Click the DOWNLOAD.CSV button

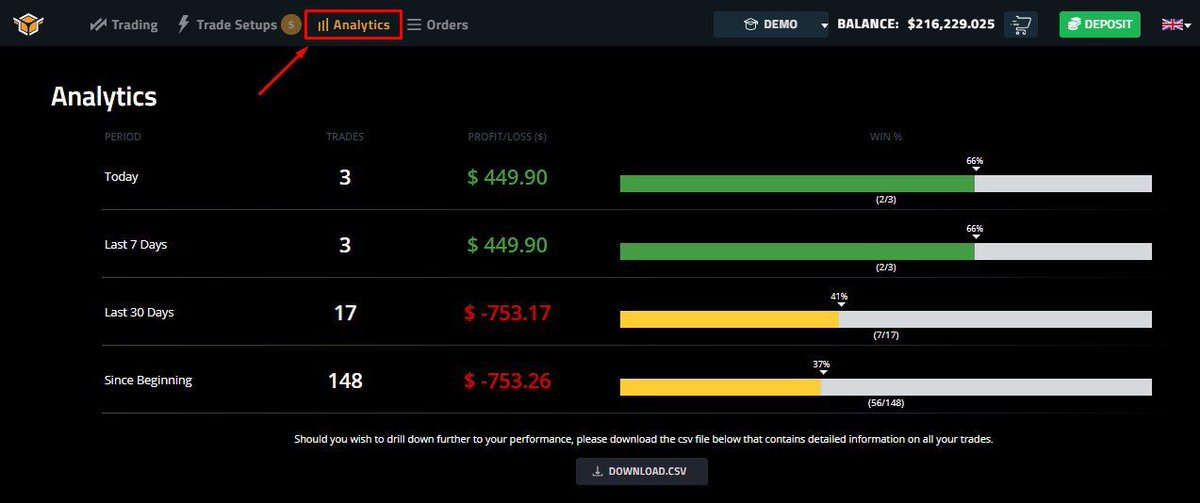point(642,471)
